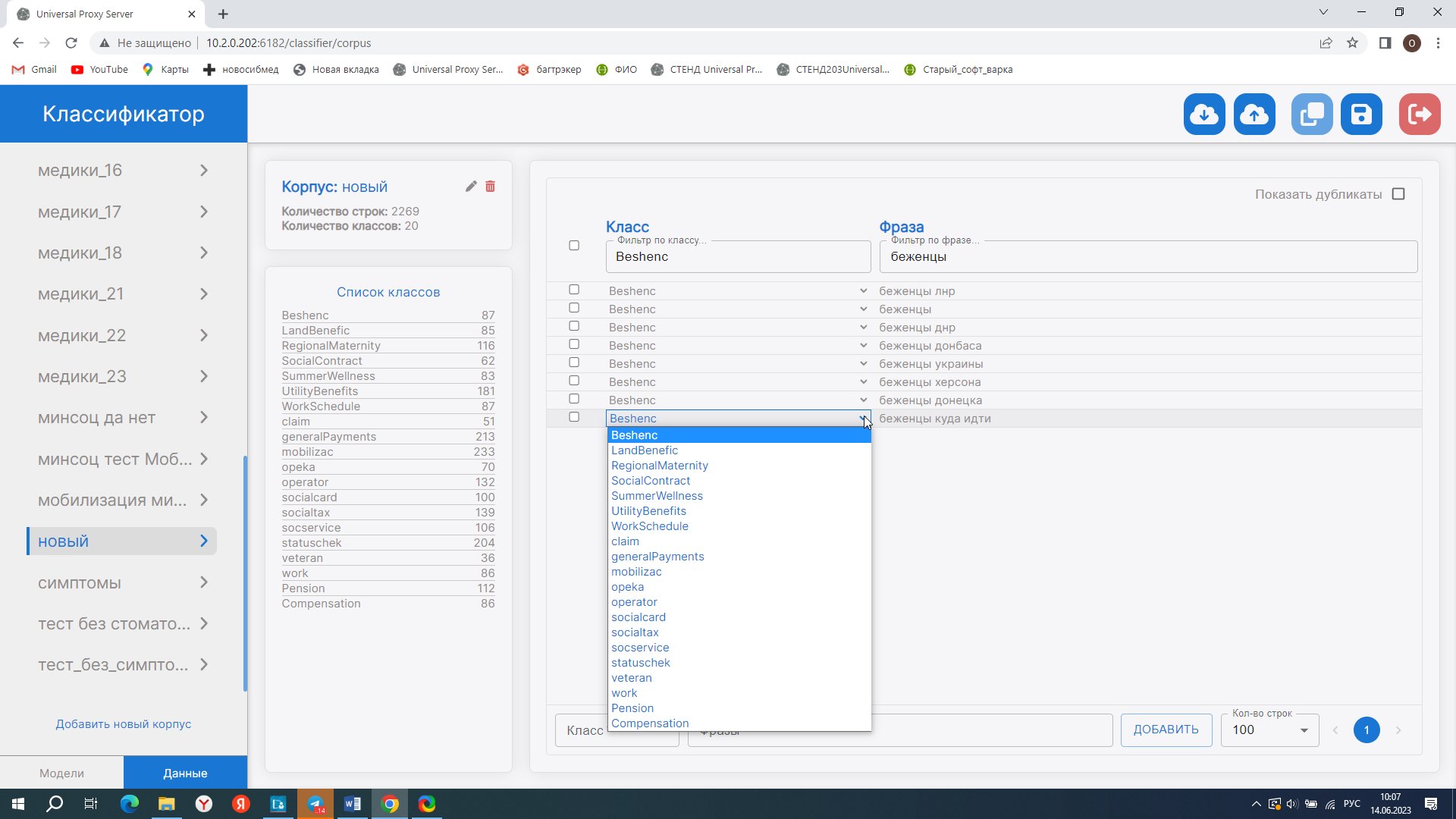Check the 'беженцы лнр' row checkbox

[574, 290]
